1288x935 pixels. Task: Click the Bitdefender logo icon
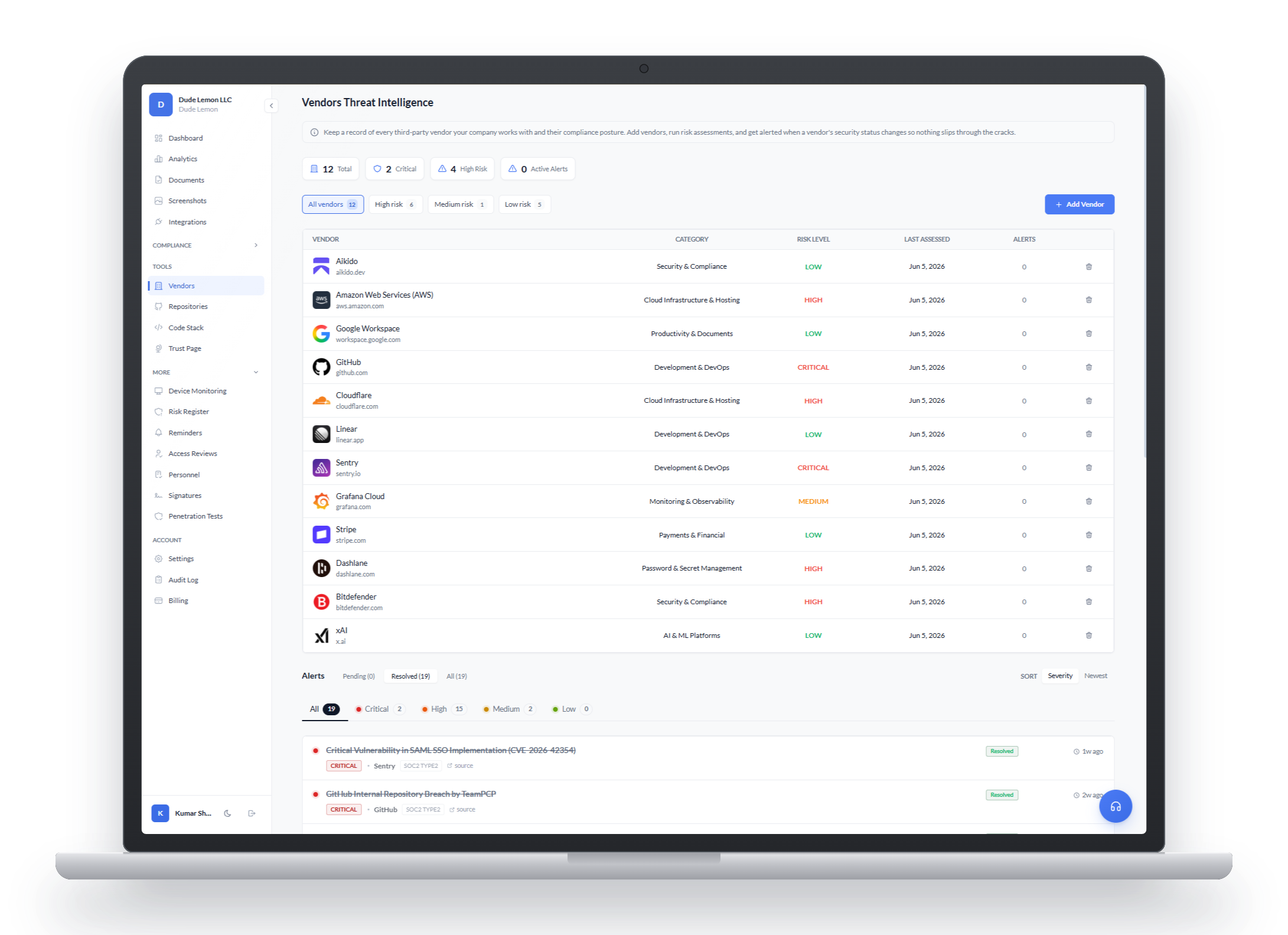(321, 602)
